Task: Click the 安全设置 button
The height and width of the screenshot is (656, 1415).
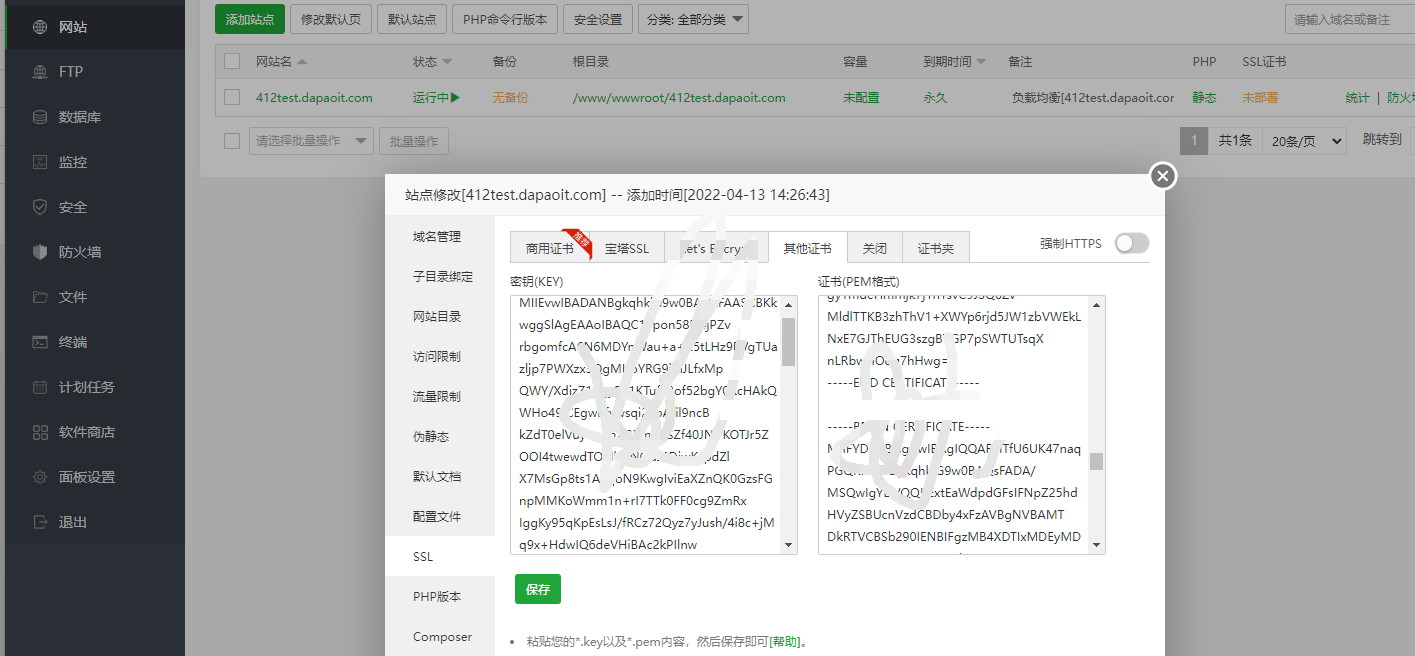Action: [x=597, y=19]
